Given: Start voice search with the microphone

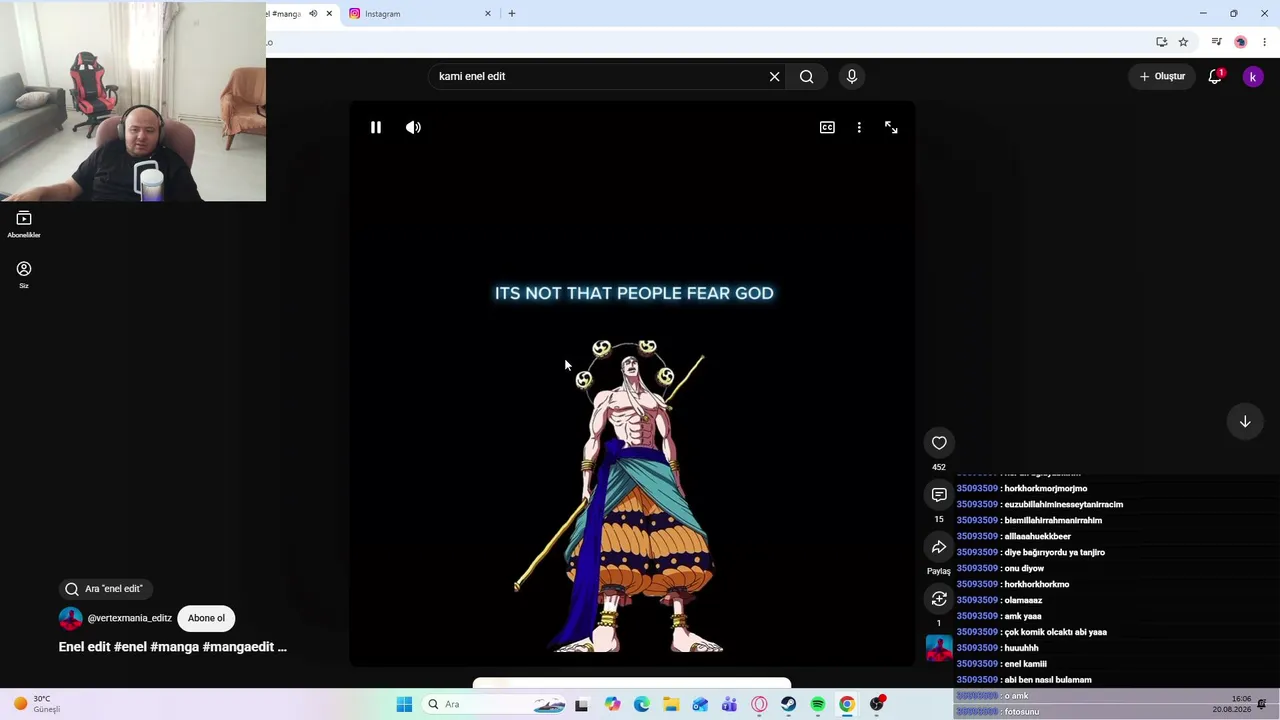Looking at the screenshot, I should 852,77.
